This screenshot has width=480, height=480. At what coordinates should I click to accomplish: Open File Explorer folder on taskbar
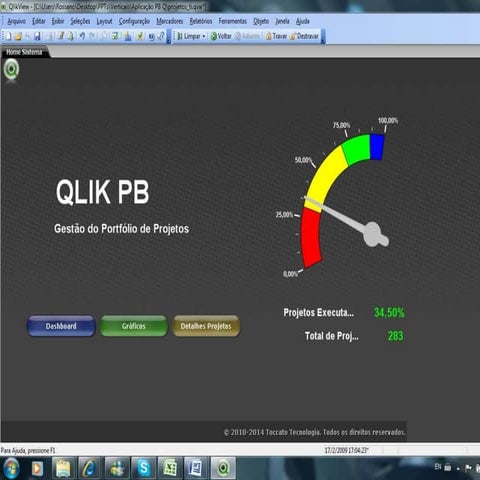pos(63,468)
